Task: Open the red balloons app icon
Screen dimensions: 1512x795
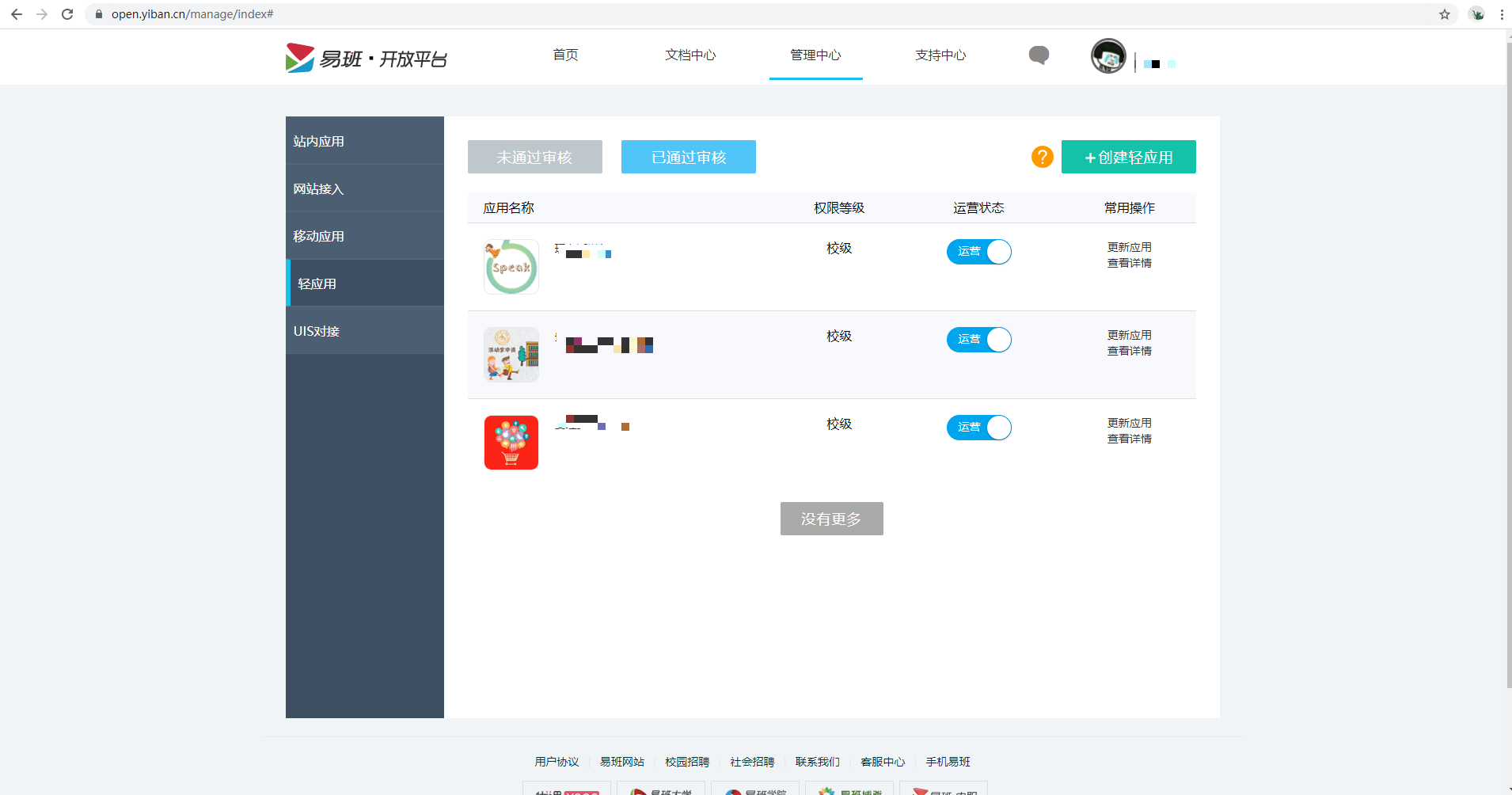Action: [x=511, y=442]
